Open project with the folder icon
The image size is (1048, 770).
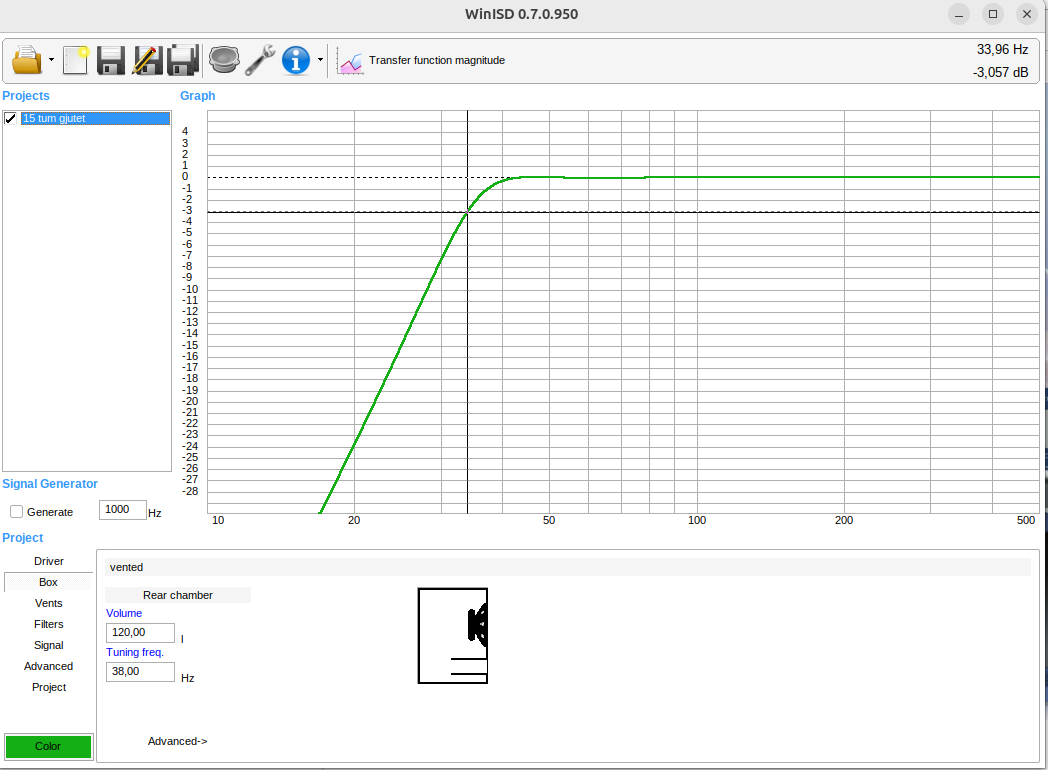coord(27,60)
